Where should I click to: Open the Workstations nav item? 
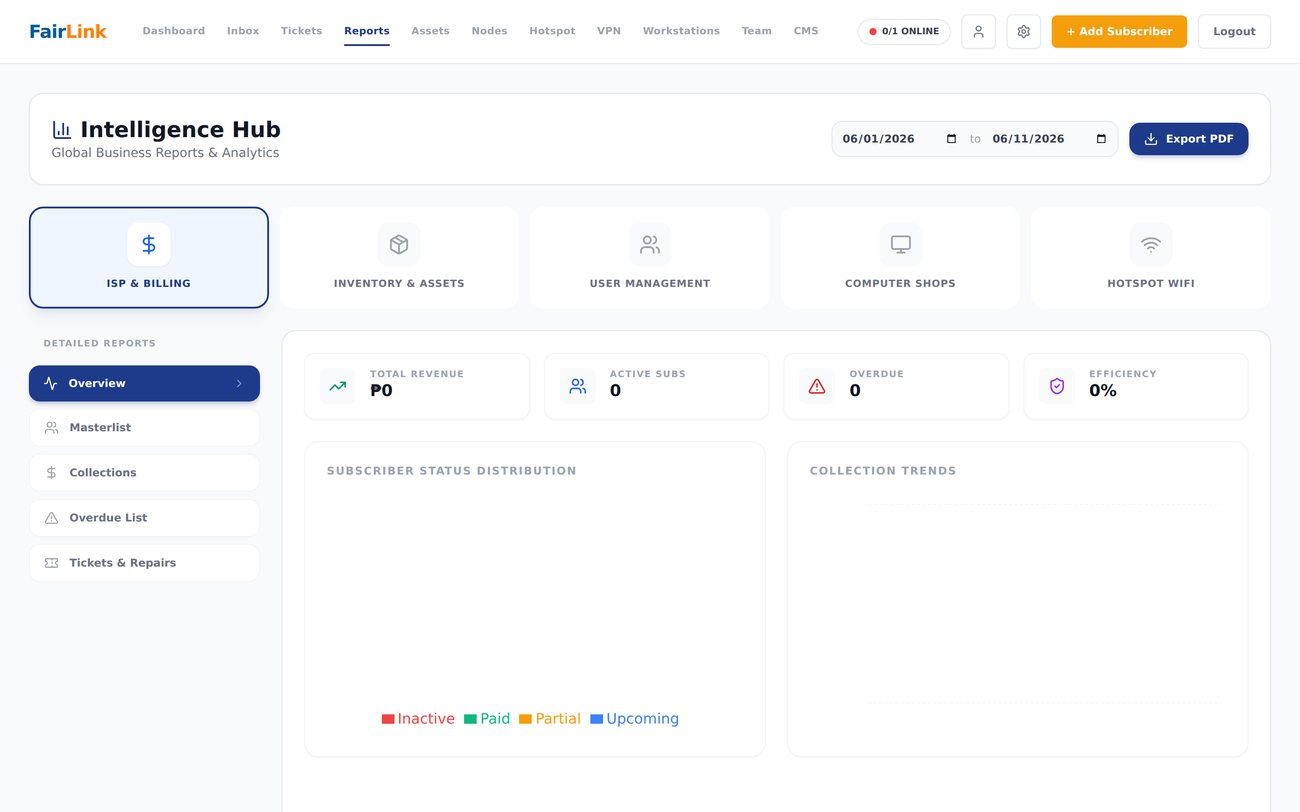click(681, 31)
